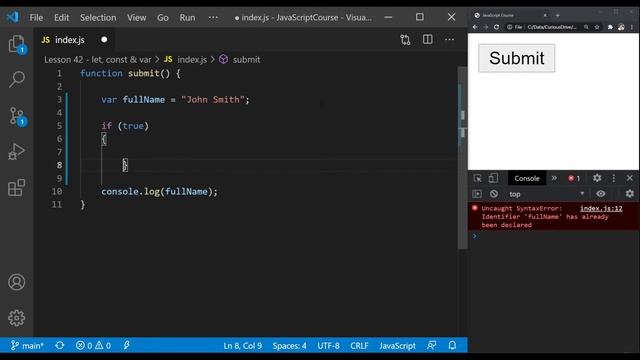Screen dimensions: 640x360
Task: Open the View menu
Action: (136, 18)
